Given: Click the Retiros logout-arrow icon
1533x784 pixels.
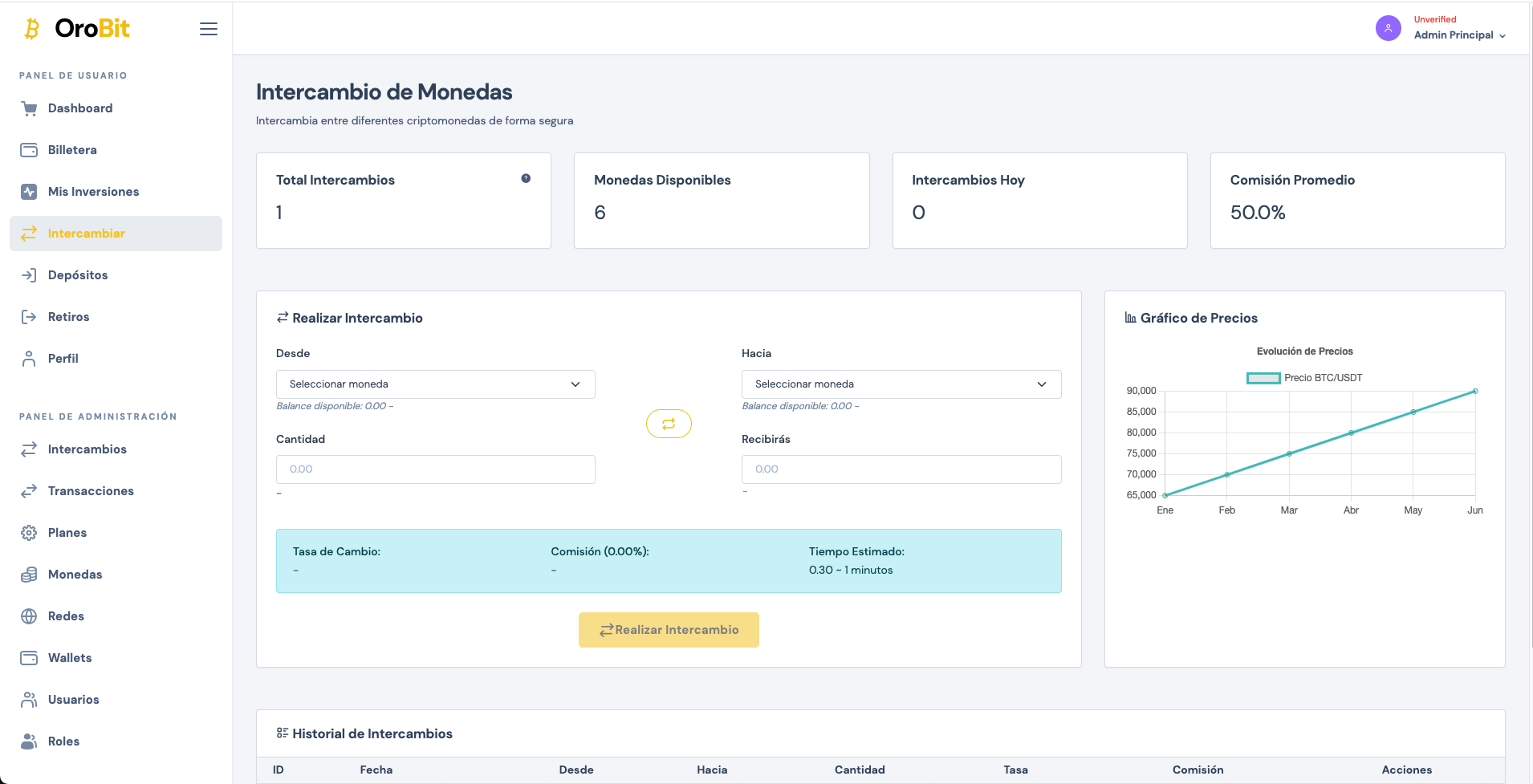Looking at the screenshot, I should pyautogui.click(x=29, y=317).
